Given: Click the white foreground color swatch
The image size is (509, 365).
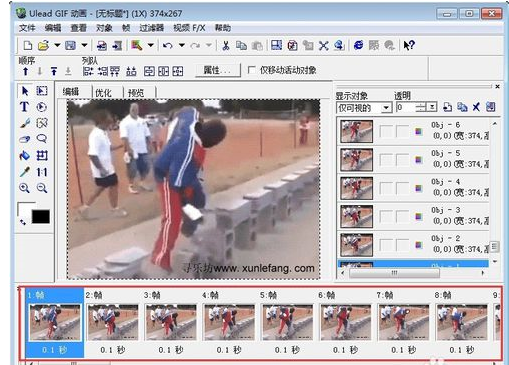Looking at the screenshot, I should (x=25, y=208).
